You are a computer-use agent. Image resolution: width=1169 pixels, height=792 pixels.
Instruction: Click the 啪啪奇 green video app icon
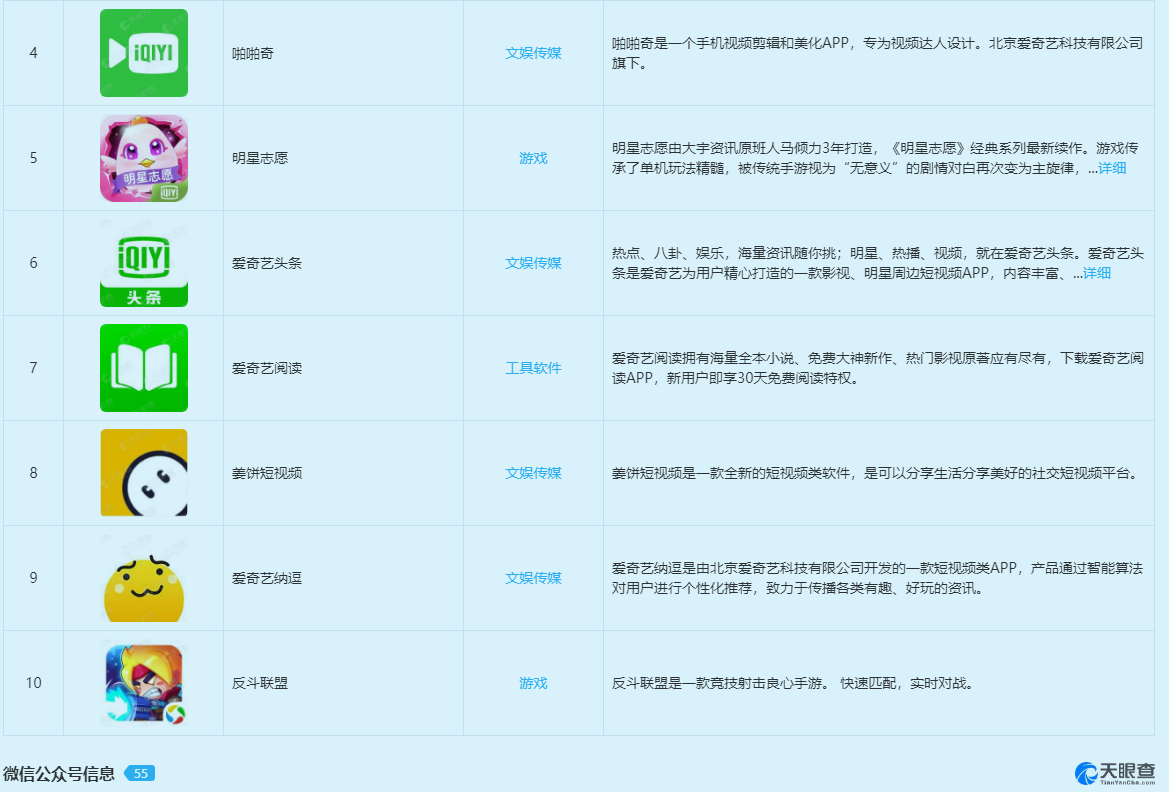[144, 53]
